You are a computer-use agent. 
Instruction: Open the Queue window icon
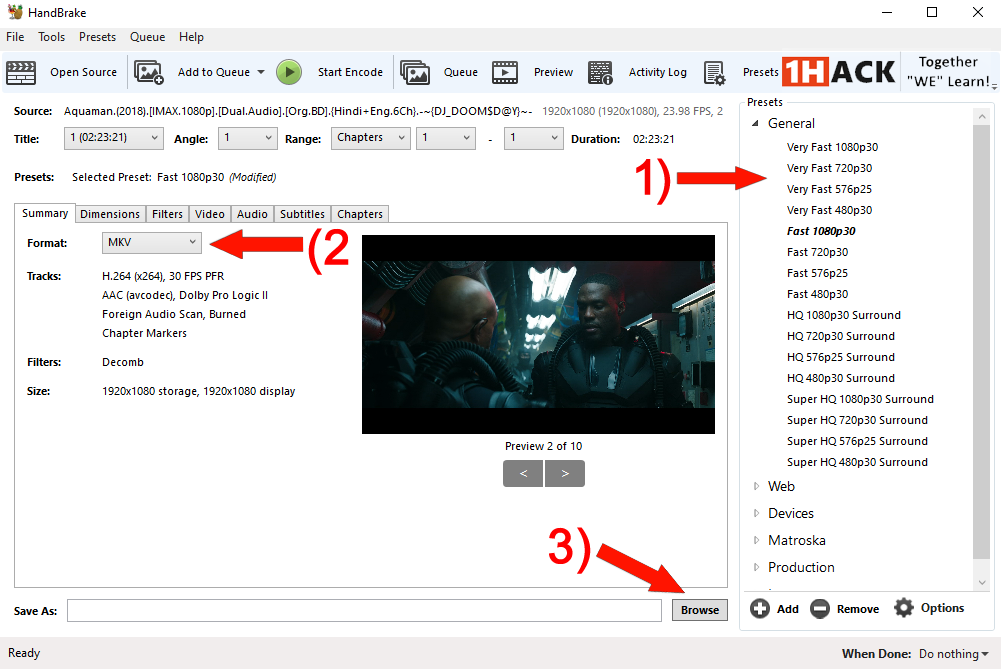point(415,72)
